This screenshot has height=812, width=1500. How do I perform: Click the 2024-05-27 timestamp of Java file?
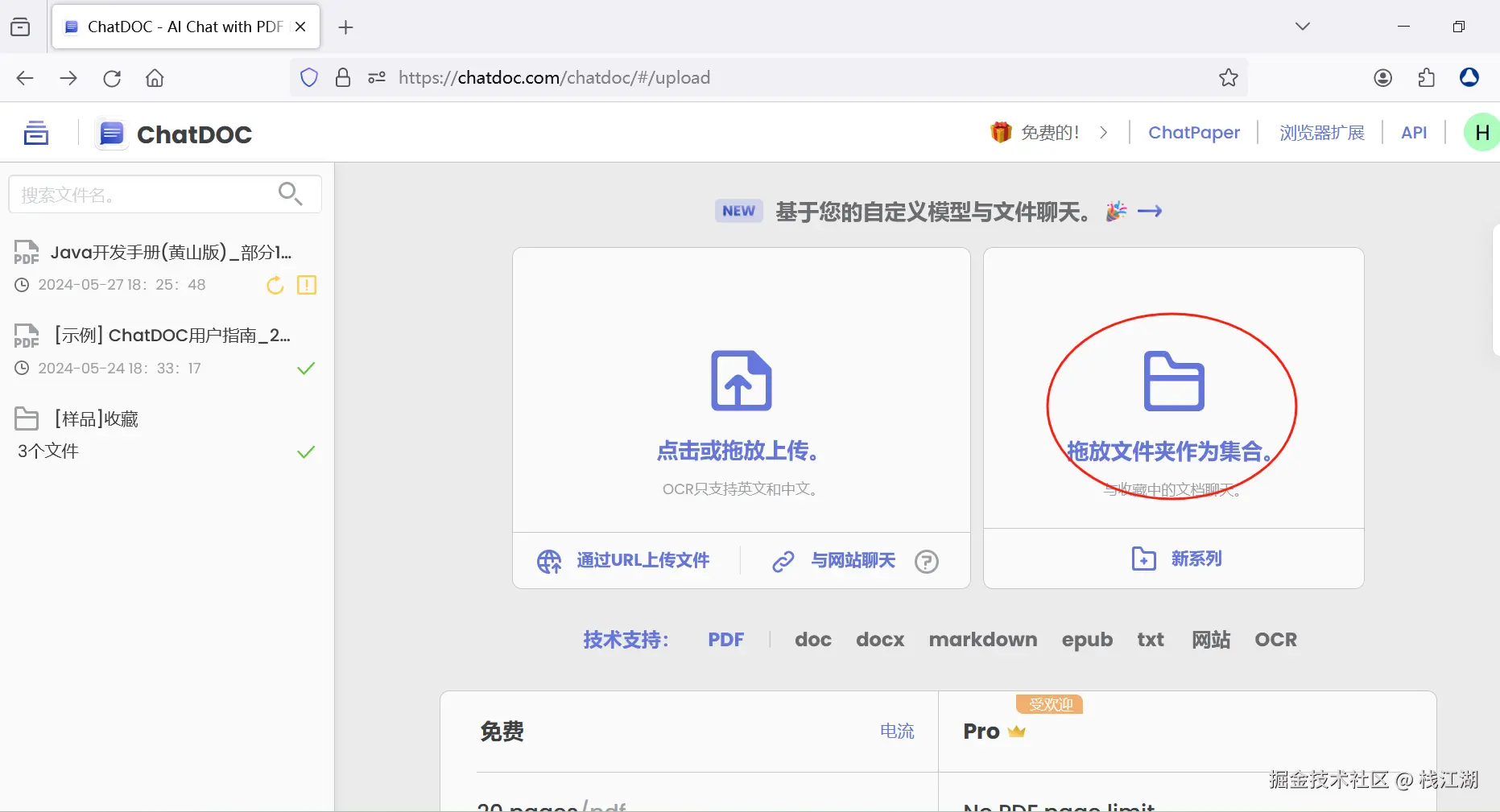pyautogui.click(x=122, y=285)
